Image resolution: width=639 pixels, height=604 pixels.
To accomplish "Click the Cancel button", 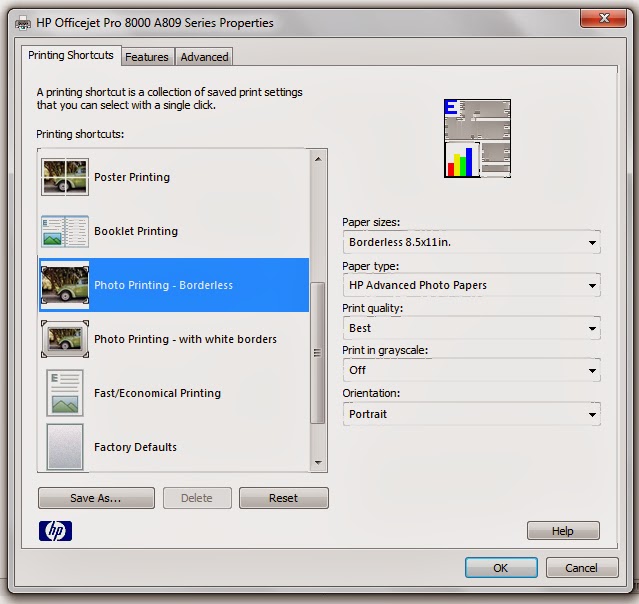I will (582, 568).
